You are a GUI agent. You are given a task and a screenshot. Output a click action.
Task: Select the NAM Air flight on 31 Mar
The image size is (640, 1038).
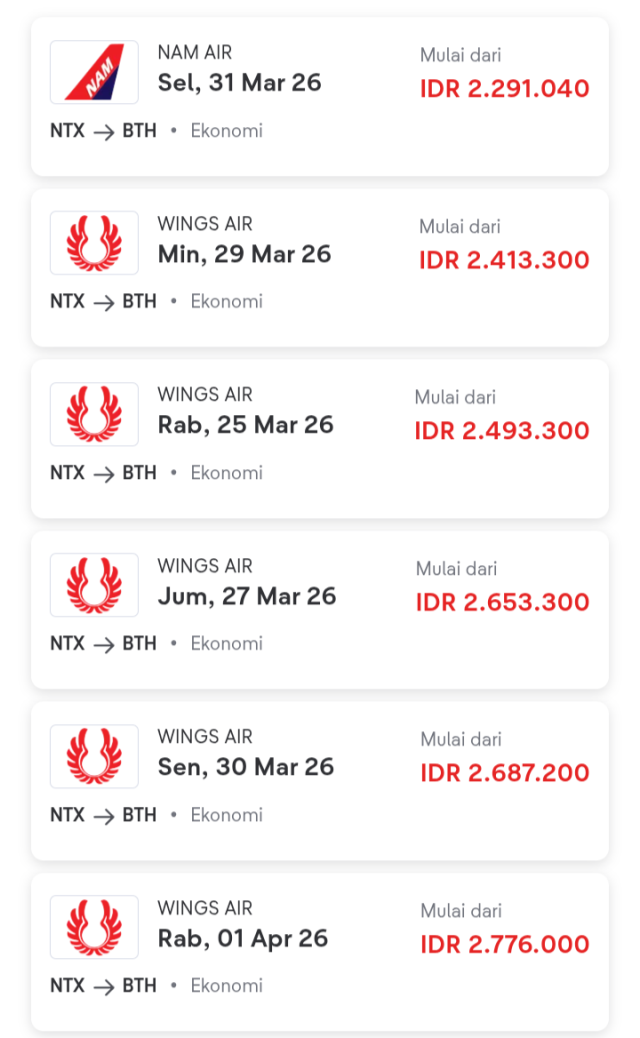[239, 82]
